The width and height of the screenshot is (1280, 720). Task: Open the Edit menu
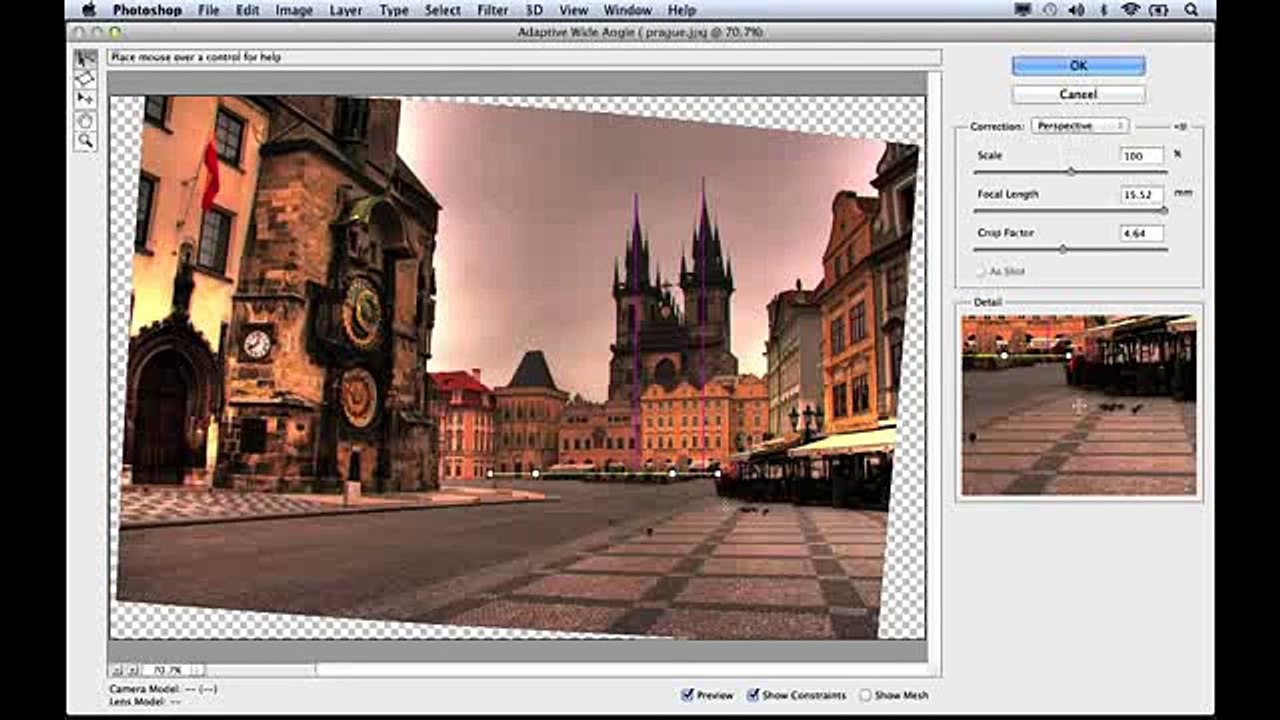tap(247, 10)
